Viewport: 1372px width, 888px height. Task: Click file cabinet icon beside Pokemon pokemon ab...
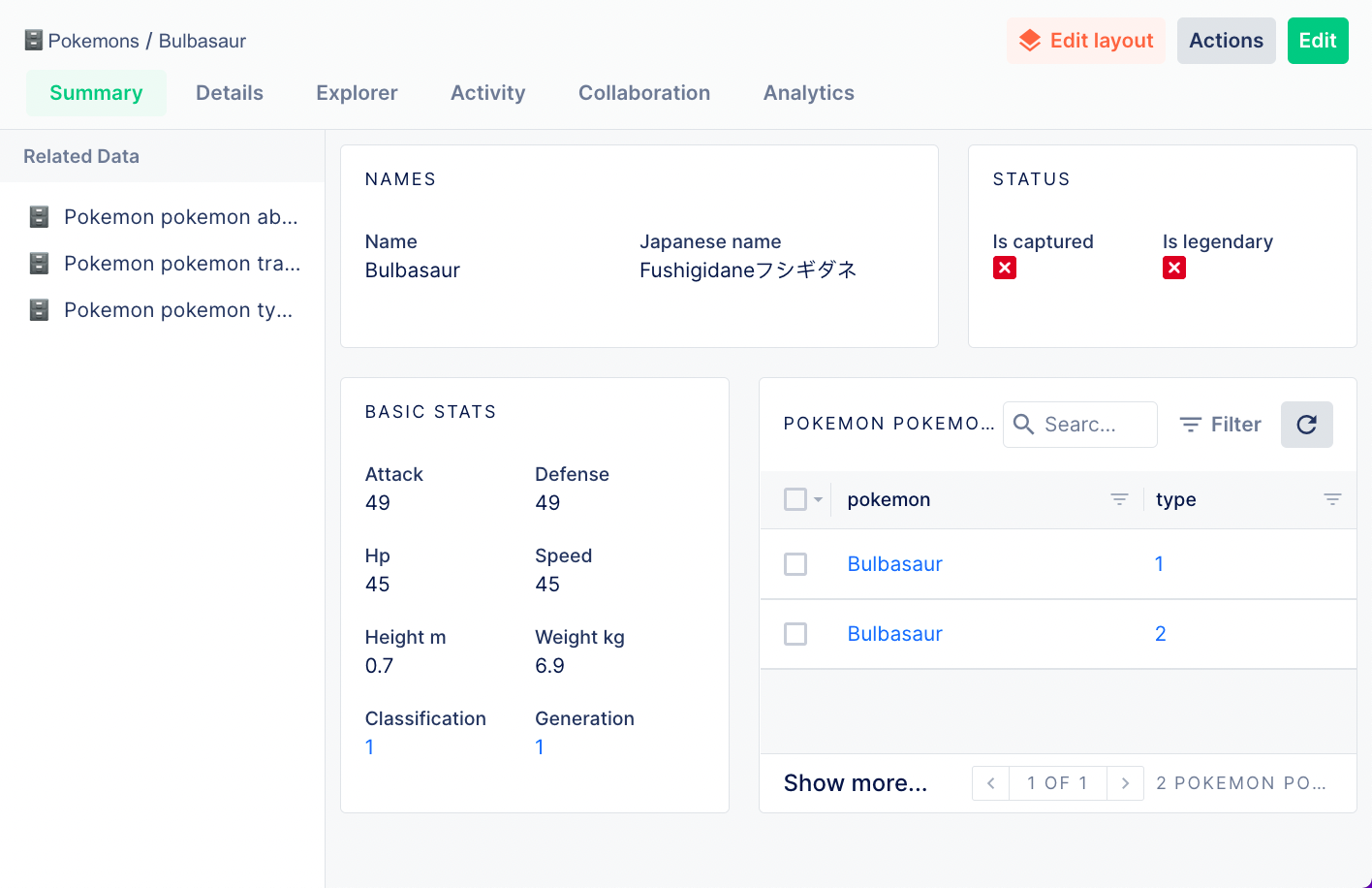click(x=39, y=216)
